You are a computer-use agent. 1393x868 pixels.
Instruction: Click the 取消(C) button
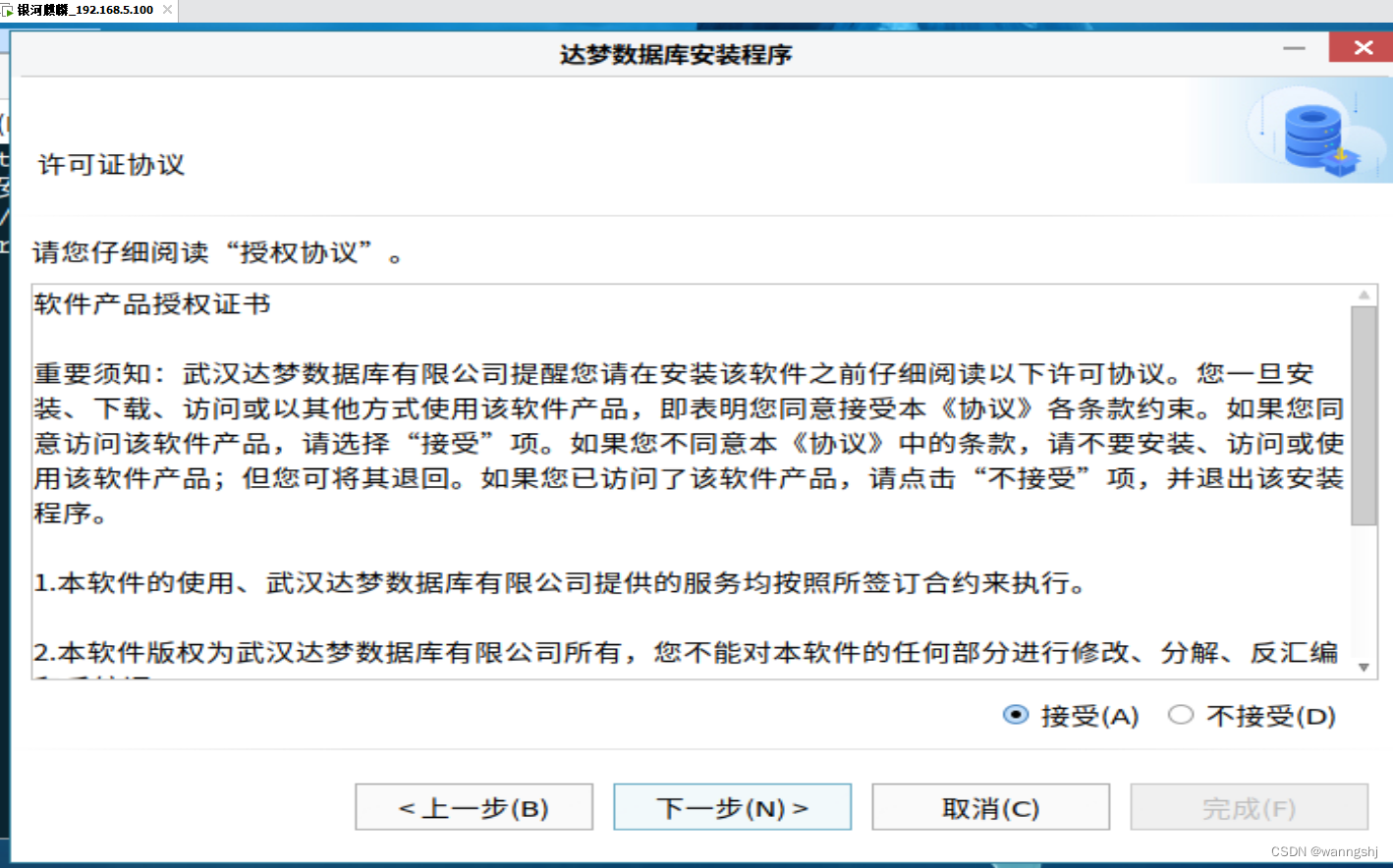click(x=990, y=807)
